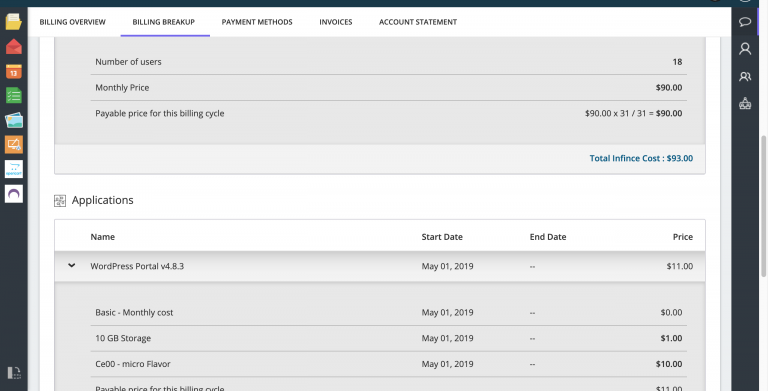Image resolution: width=768 pixels, height=391 pixels.
Task: Click WordPress Portal start date May 01, 2019
Action: click(x=447, y=266)
